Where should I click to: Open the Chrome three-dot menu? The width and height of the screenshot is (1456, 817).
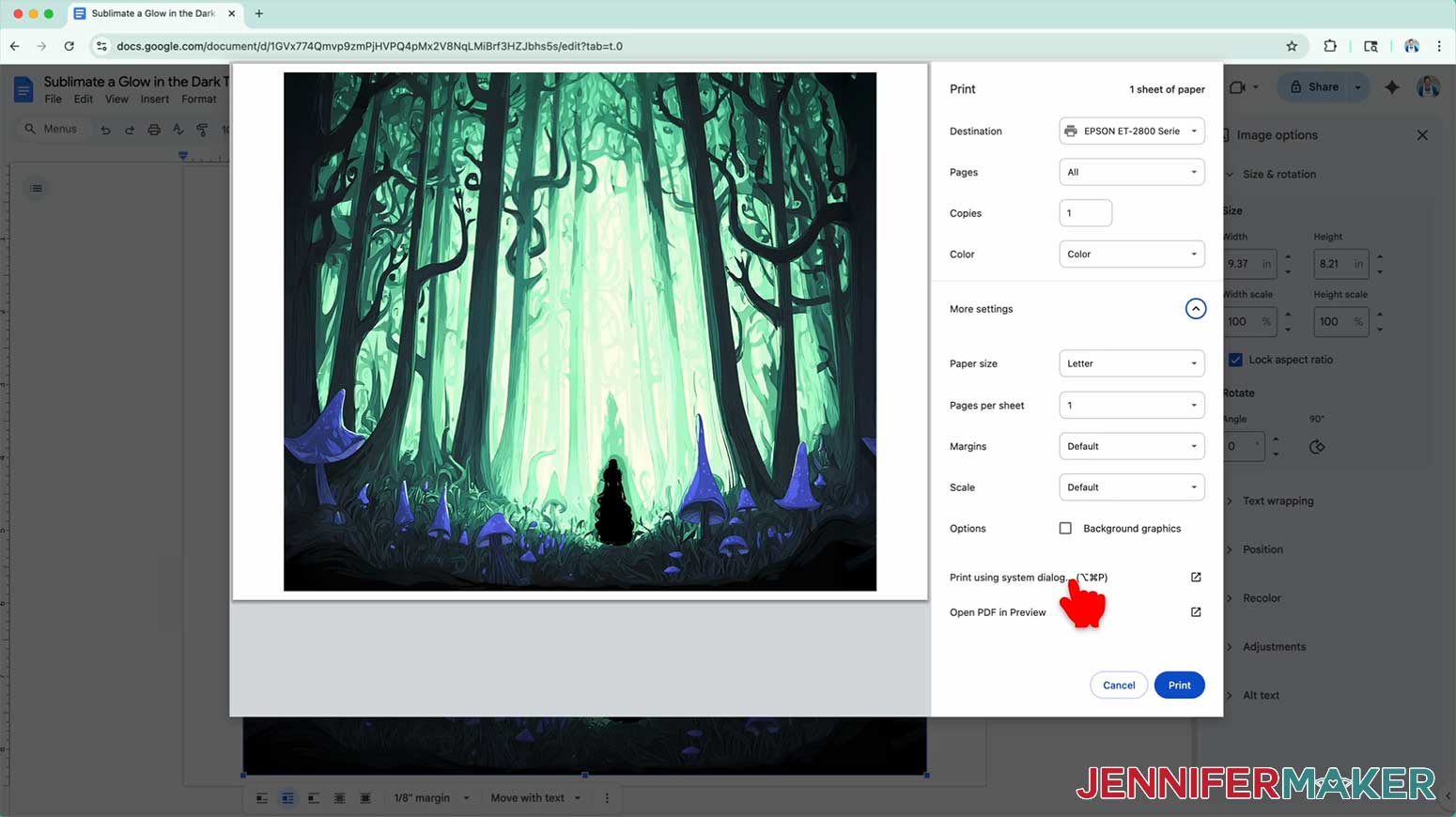(1439, 46)
